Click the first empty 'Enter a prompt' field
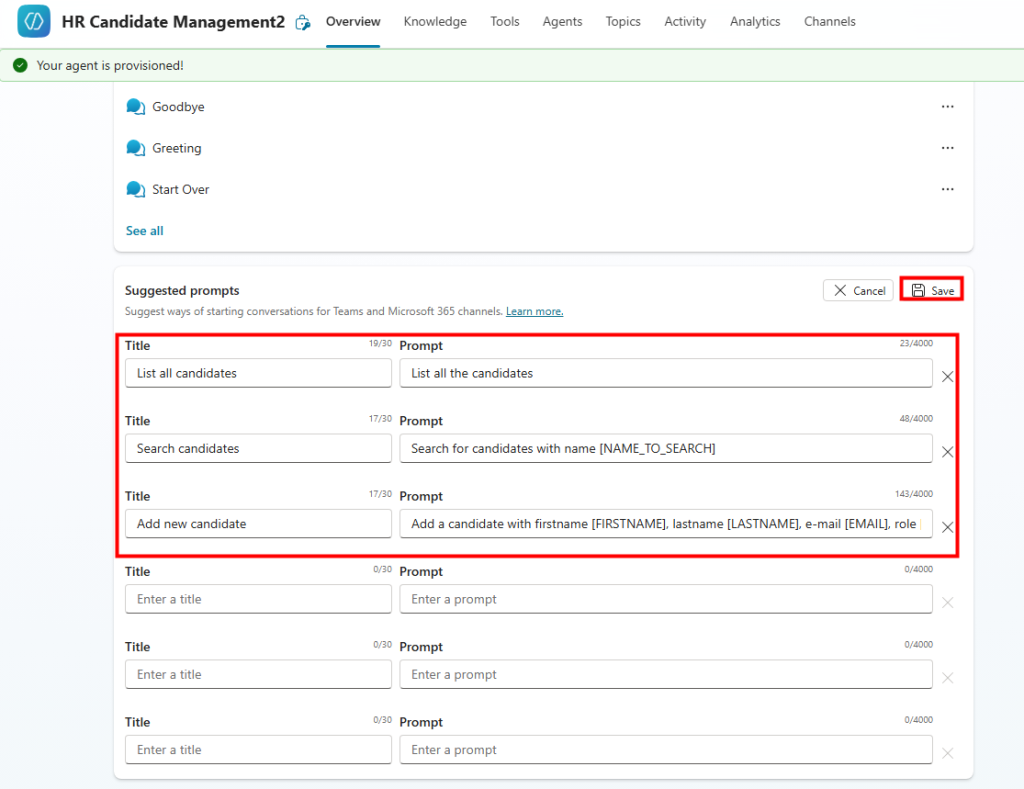 (665, 599)
